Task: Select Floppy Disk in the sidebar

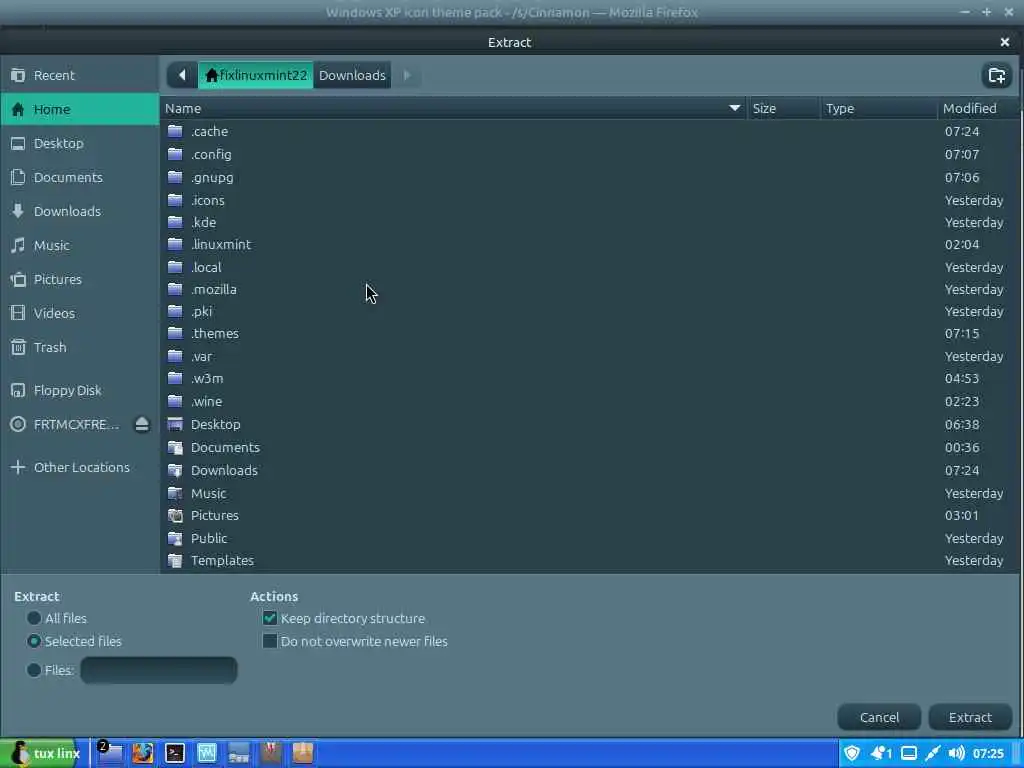Action: 80,390
